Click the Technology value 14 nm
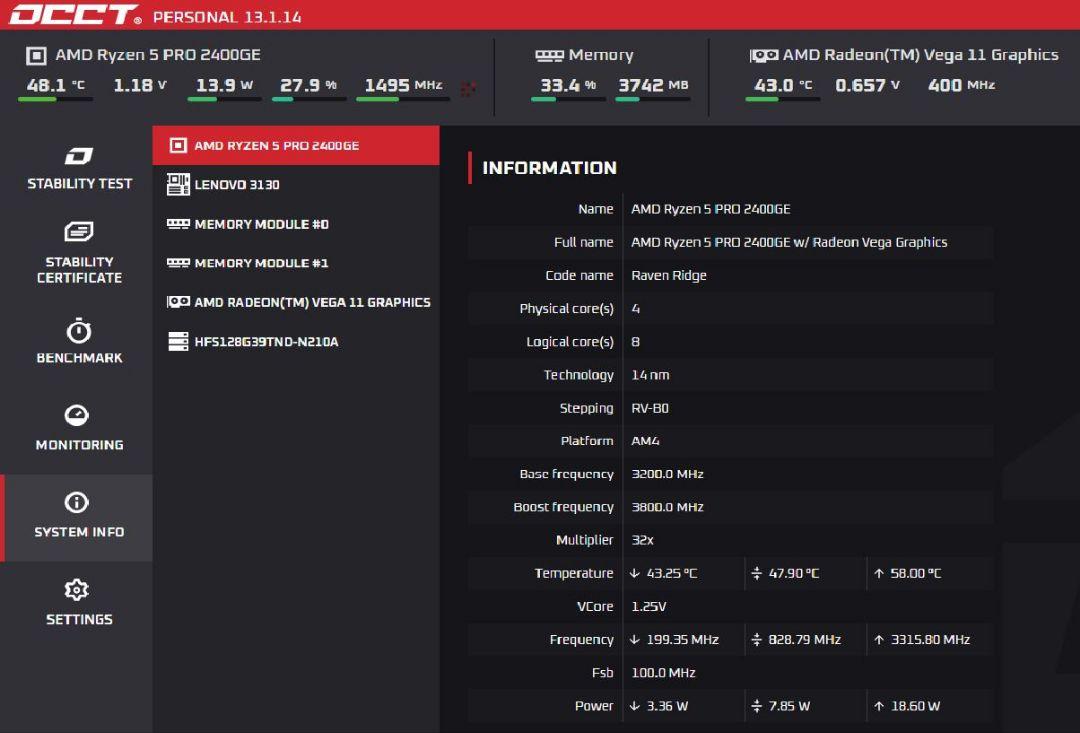1080x733 pixels. point(650,375)
